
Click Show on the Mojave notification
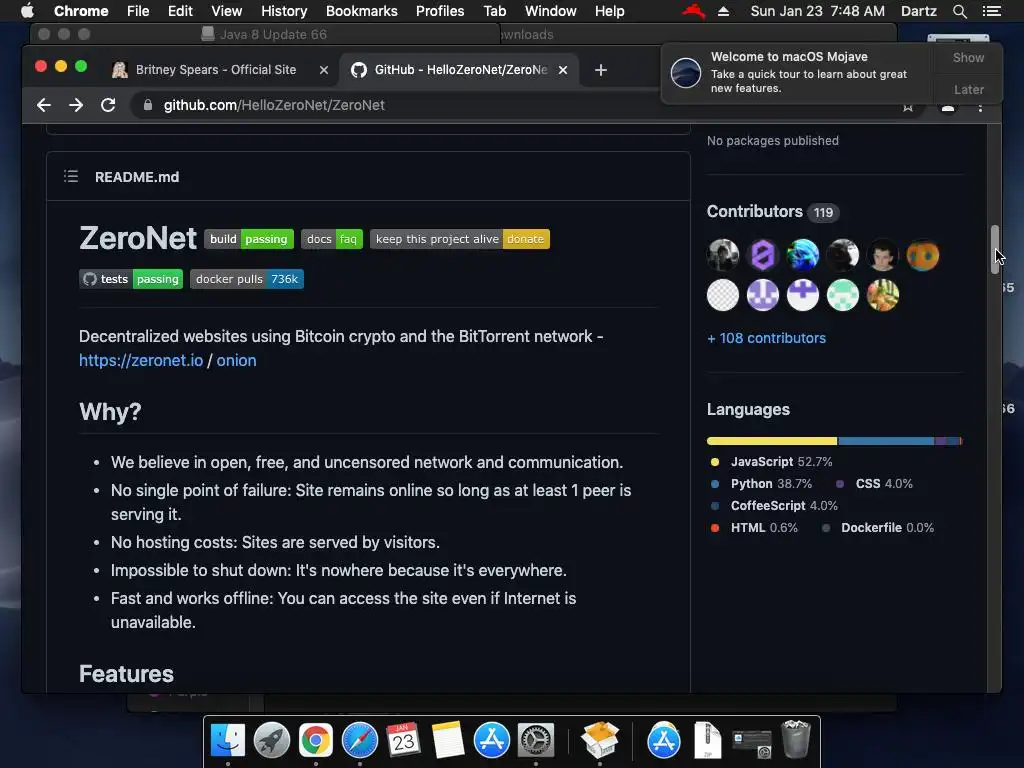(968, 57)
